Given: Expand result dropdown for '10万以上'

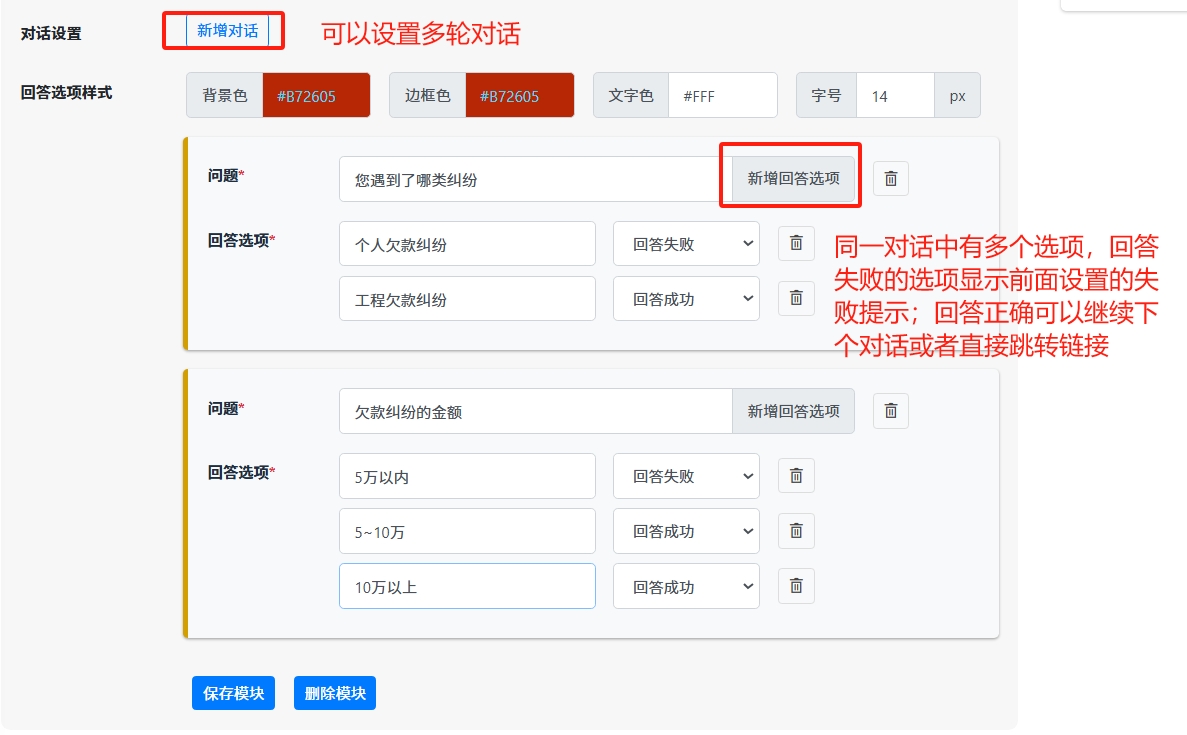Looking at the screenshot, I should (x=686, y=586).
